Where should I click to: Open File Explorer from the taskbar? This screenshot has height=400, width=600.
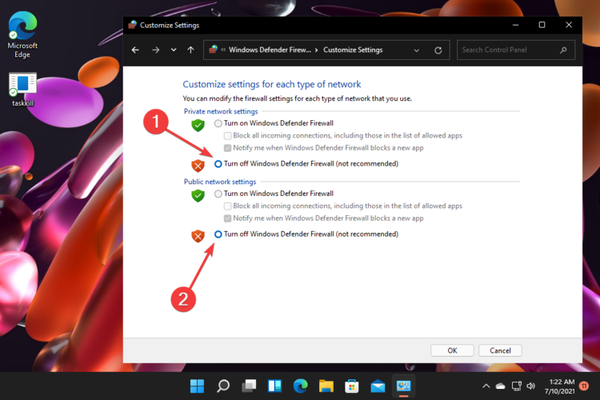(x=326, y=385)
